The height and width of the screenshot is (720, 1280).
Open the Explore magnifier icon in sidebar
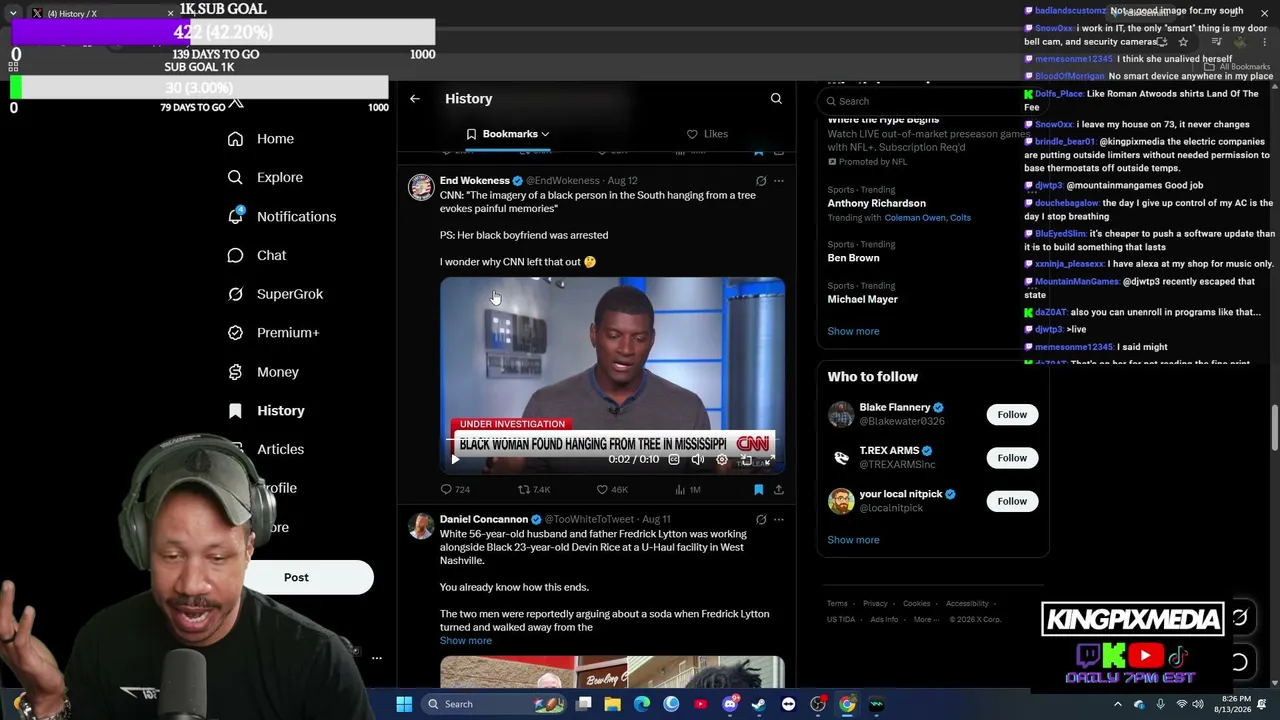pos(235,177)
